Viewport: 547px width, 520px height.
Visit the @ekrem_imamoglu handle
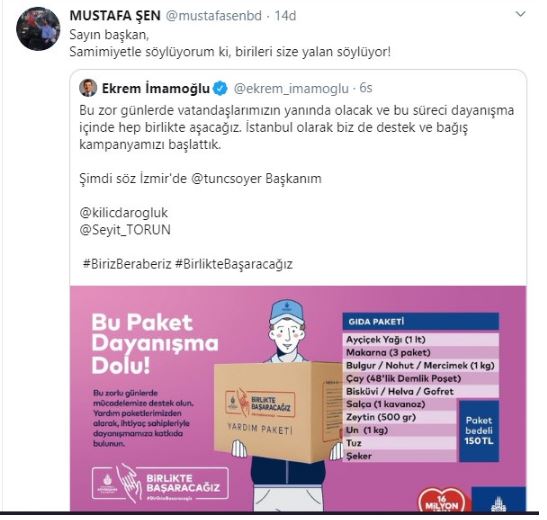pos(291,89)
